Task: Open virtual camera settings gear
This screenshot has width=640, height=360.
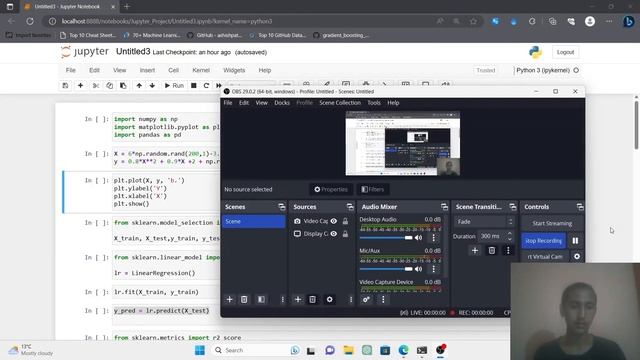Action: tap(577, 256)
